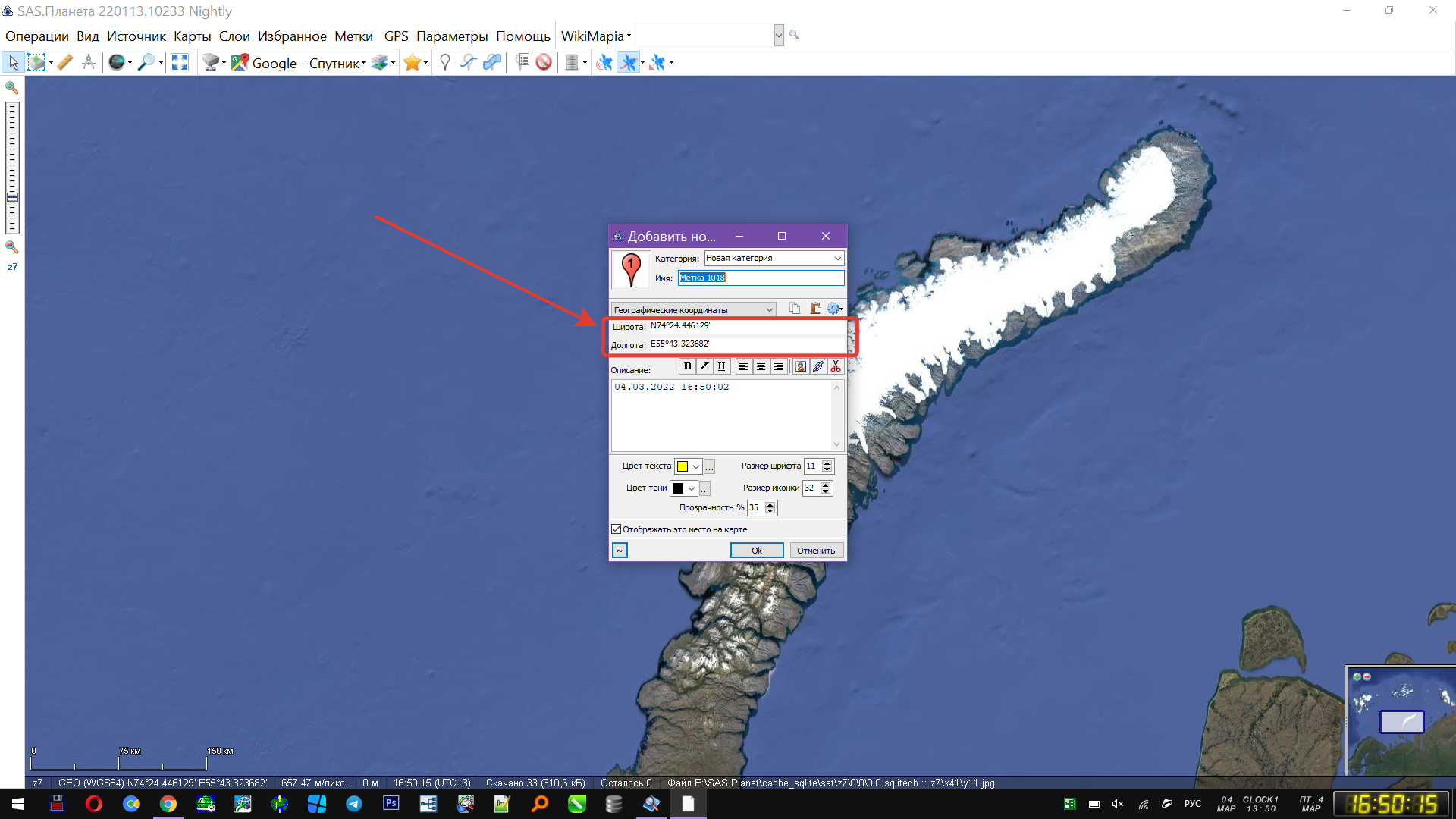
Task: Click the Bold formatting button in description
Action: tap(687, 366)
